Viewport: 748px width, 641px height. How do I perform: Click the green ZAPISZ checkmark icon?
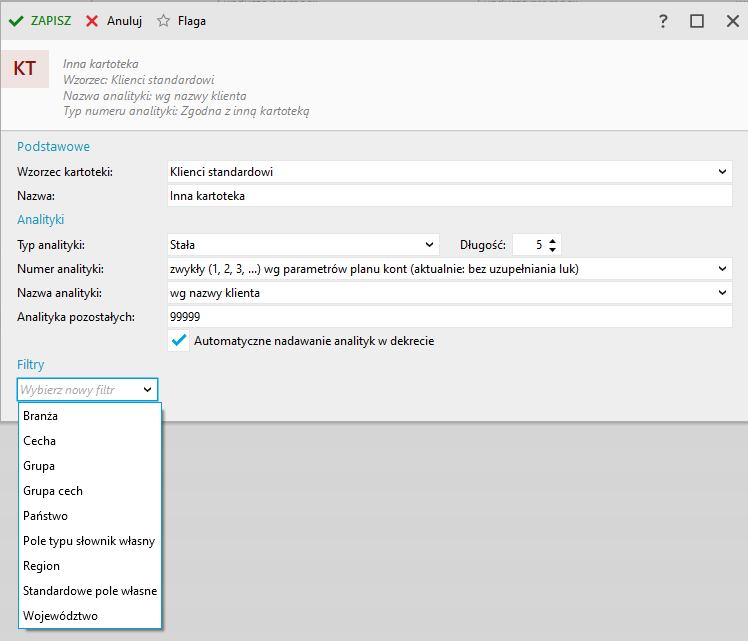[16, 21]
